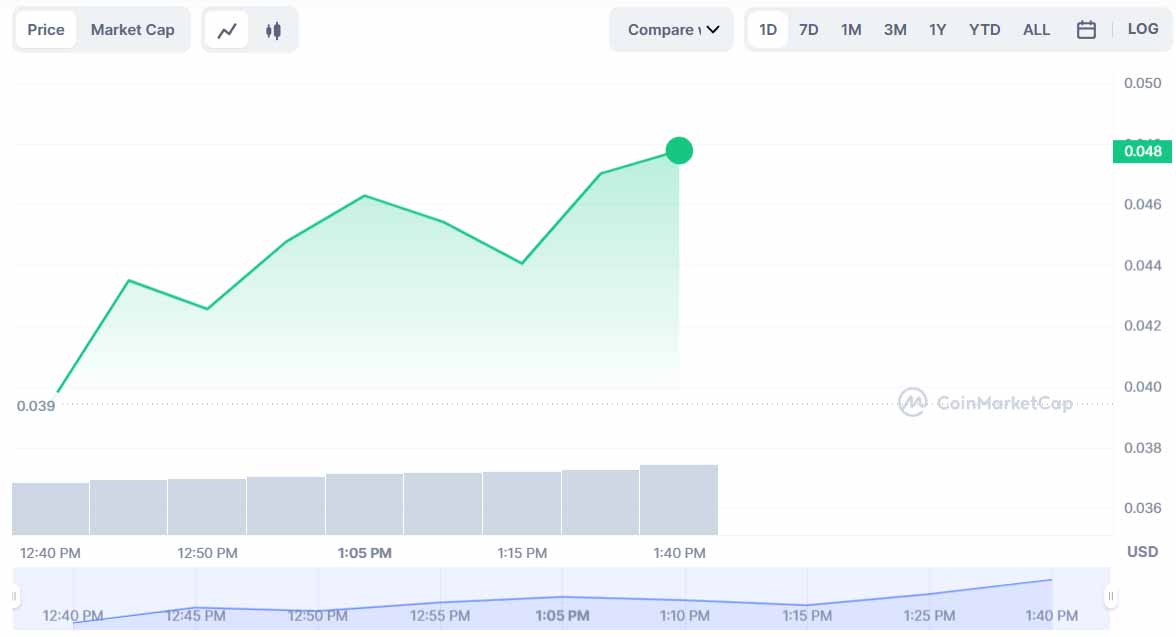Viewport: 1176px width, 637px height.
Task: Grab the left range slider handle
Action: [x=14, y=596]
